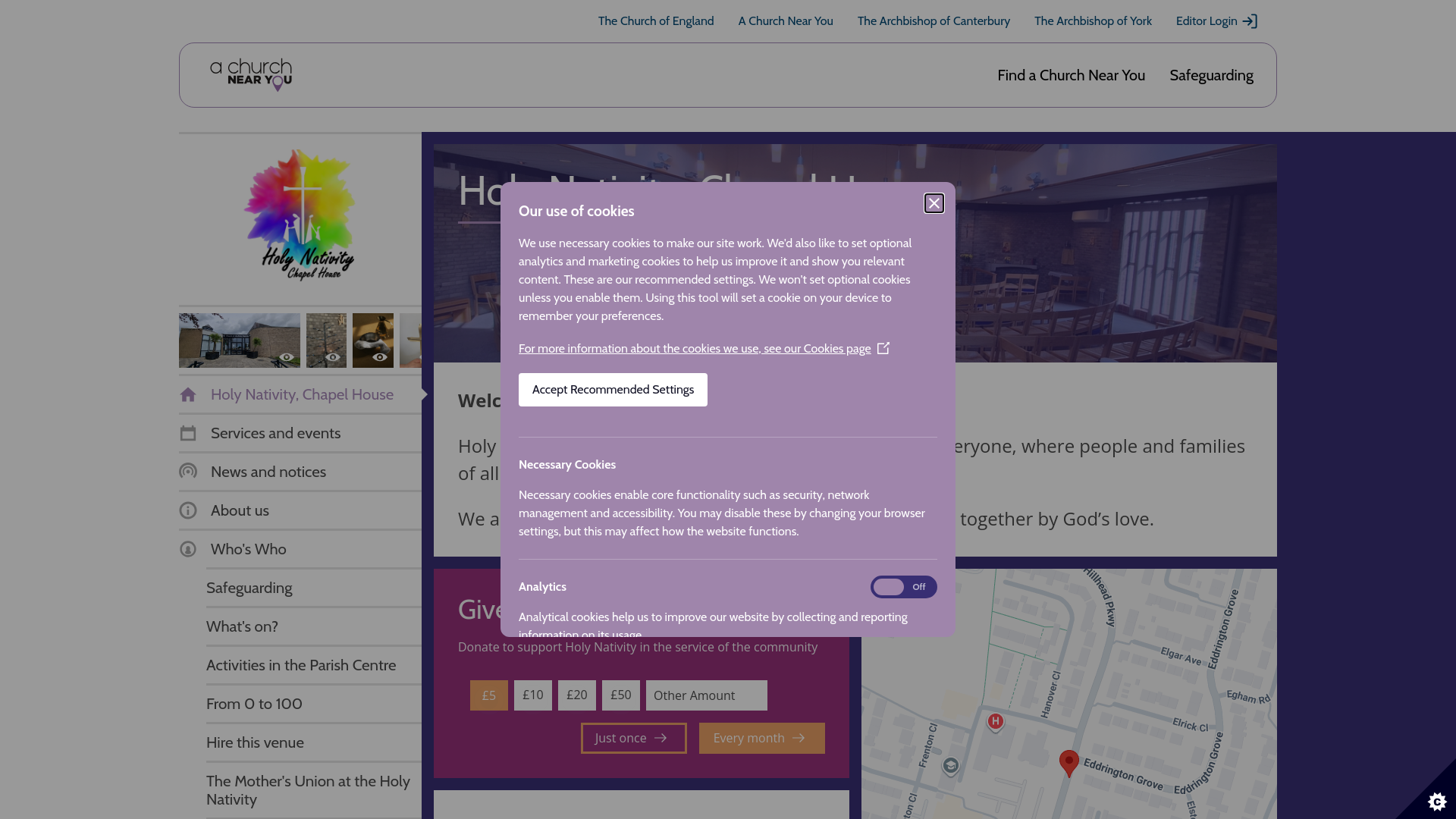The image size is (1456, 819).
Task: Open the A Church Near You top link
Action: pos(786,21)
